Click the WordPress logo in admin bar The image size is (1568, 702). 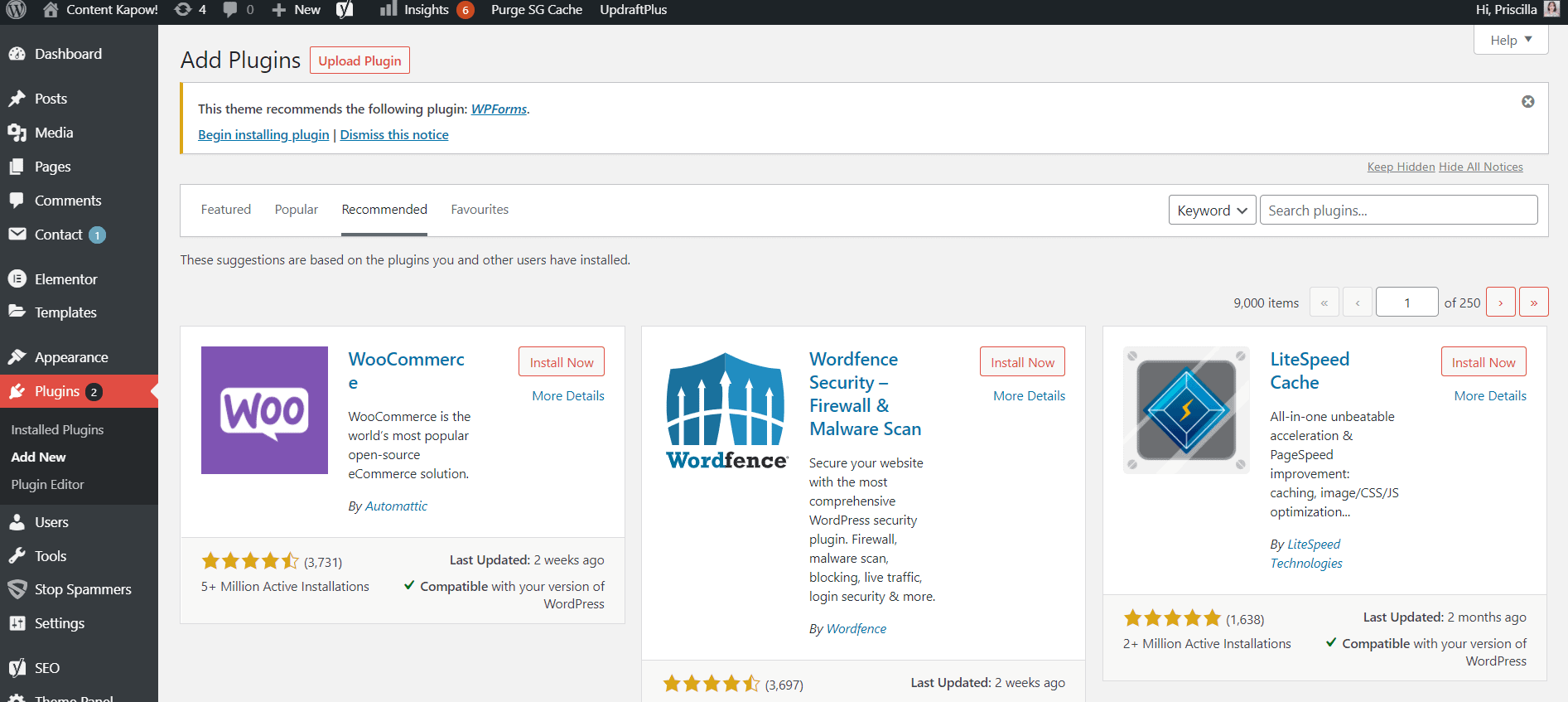(16, 10)
